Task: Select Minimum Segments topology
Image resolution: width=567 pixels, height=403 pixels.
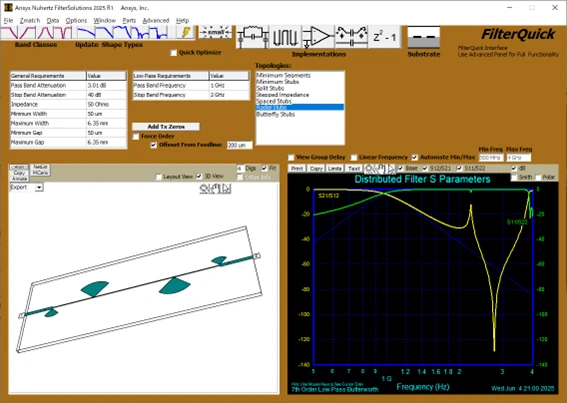Action: click(x=283, y=75)
